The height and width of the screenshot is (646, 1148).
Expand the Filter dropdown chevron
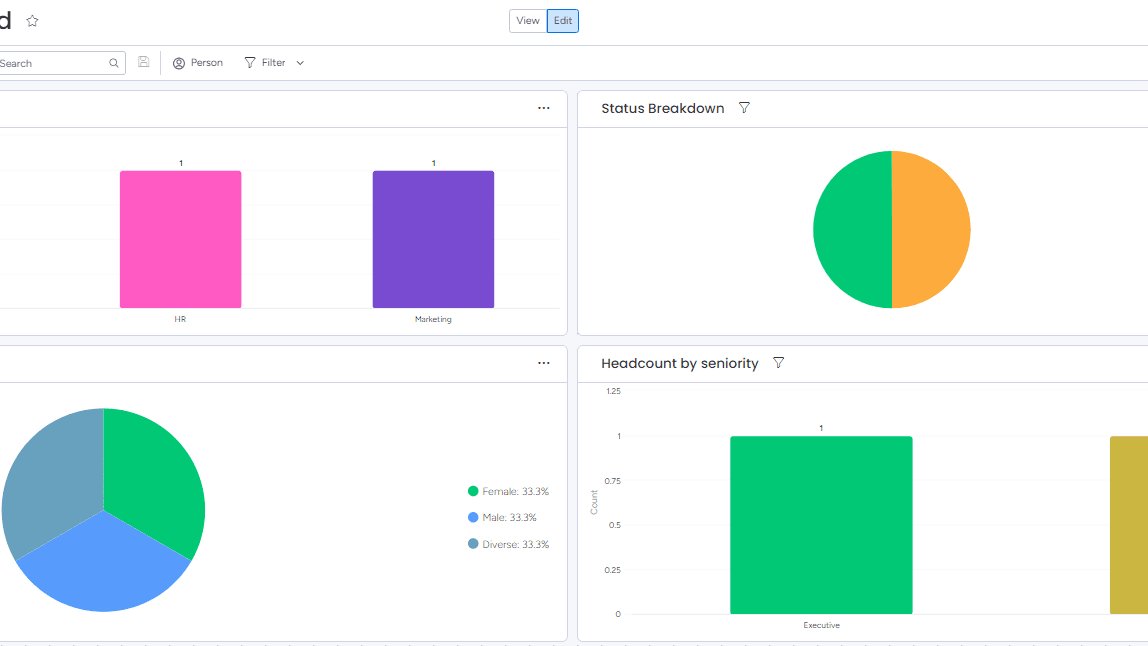point(300,63)
